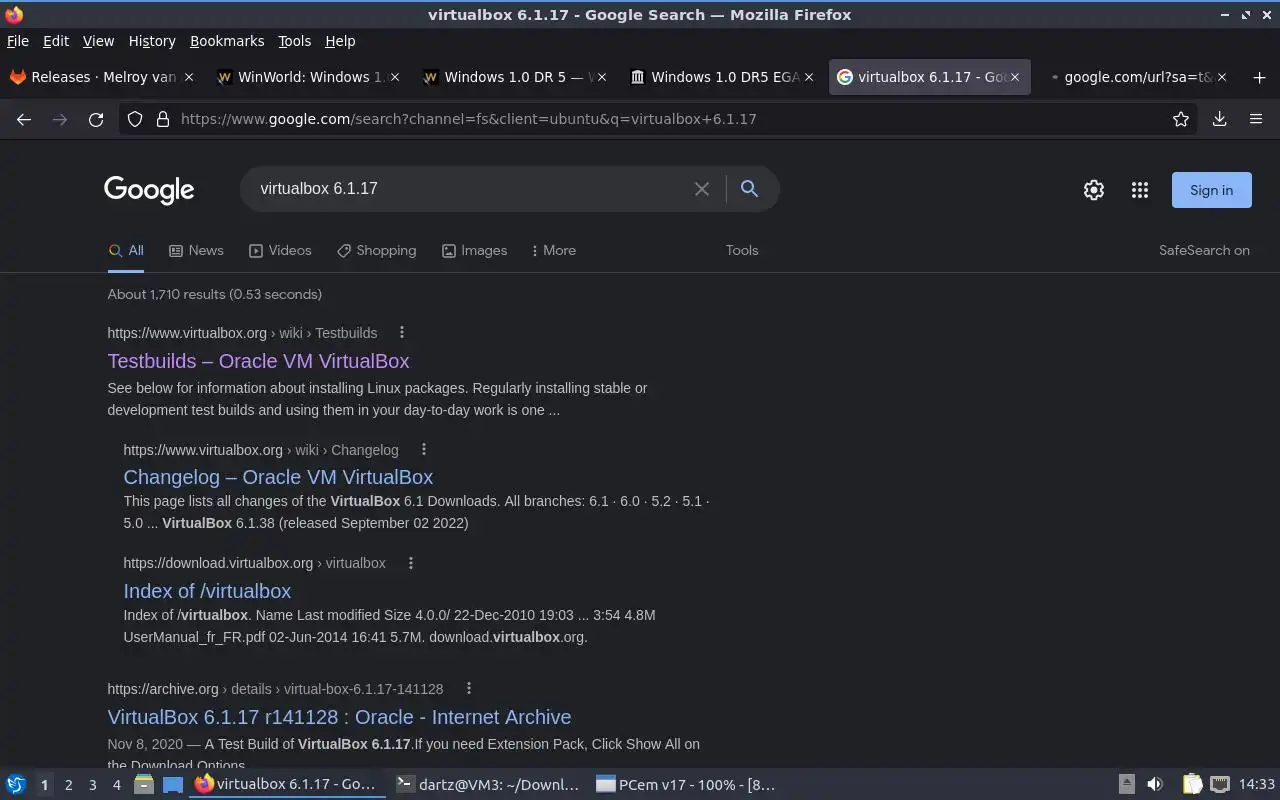Bookmark this page with the star

[x=1181, y=119]
